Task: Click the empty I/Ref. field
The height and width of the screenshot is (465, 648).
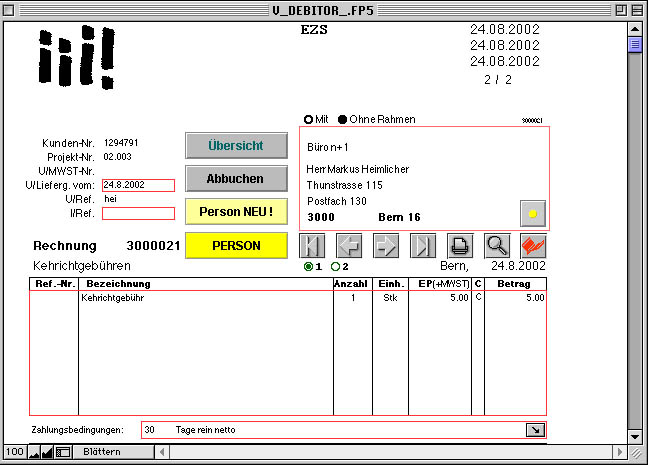Action: point(138,213)
